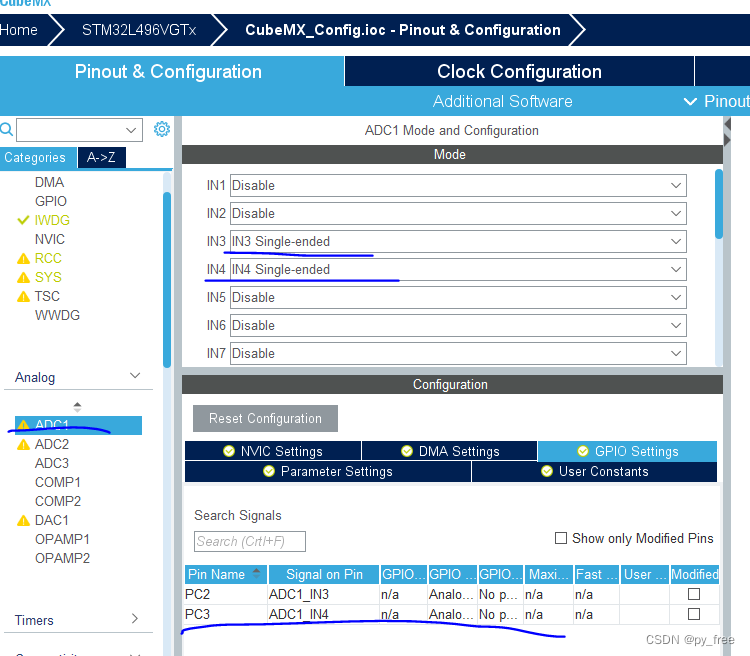Click the STM32L496VGTx breadcrumb

(x=139, y=30)
